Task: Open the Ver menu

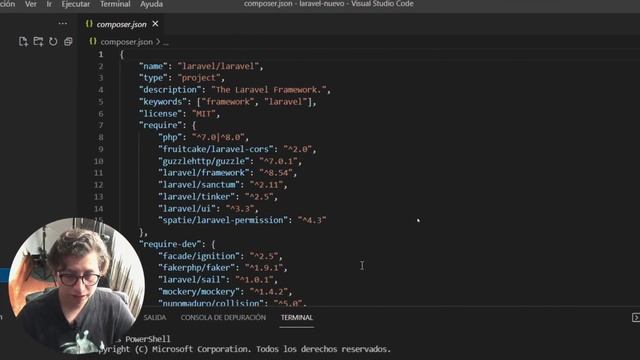Action: click(31, 4)
